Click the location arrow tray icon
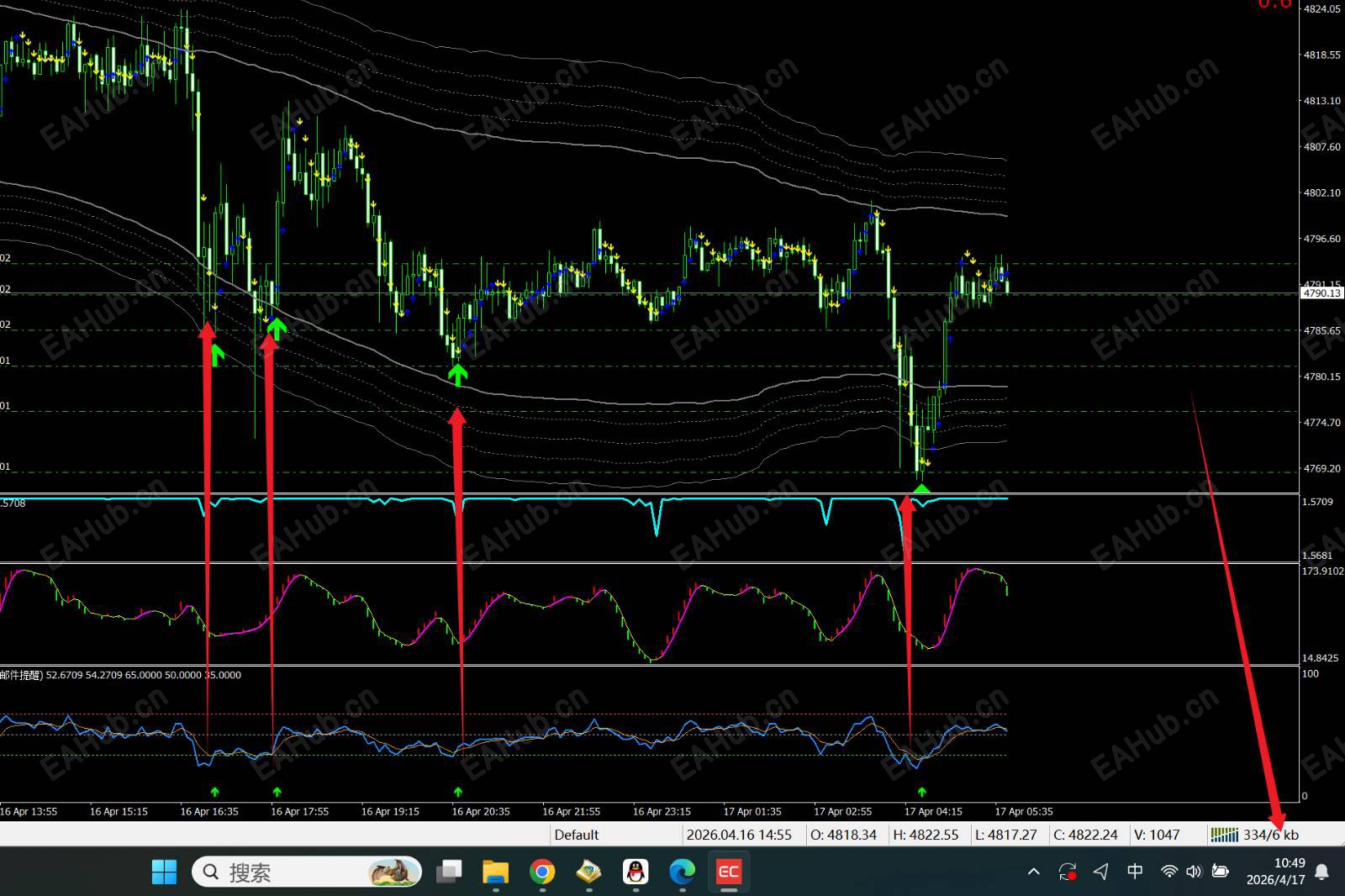This screenshot has width=1345, height=896. [1101, 872]
